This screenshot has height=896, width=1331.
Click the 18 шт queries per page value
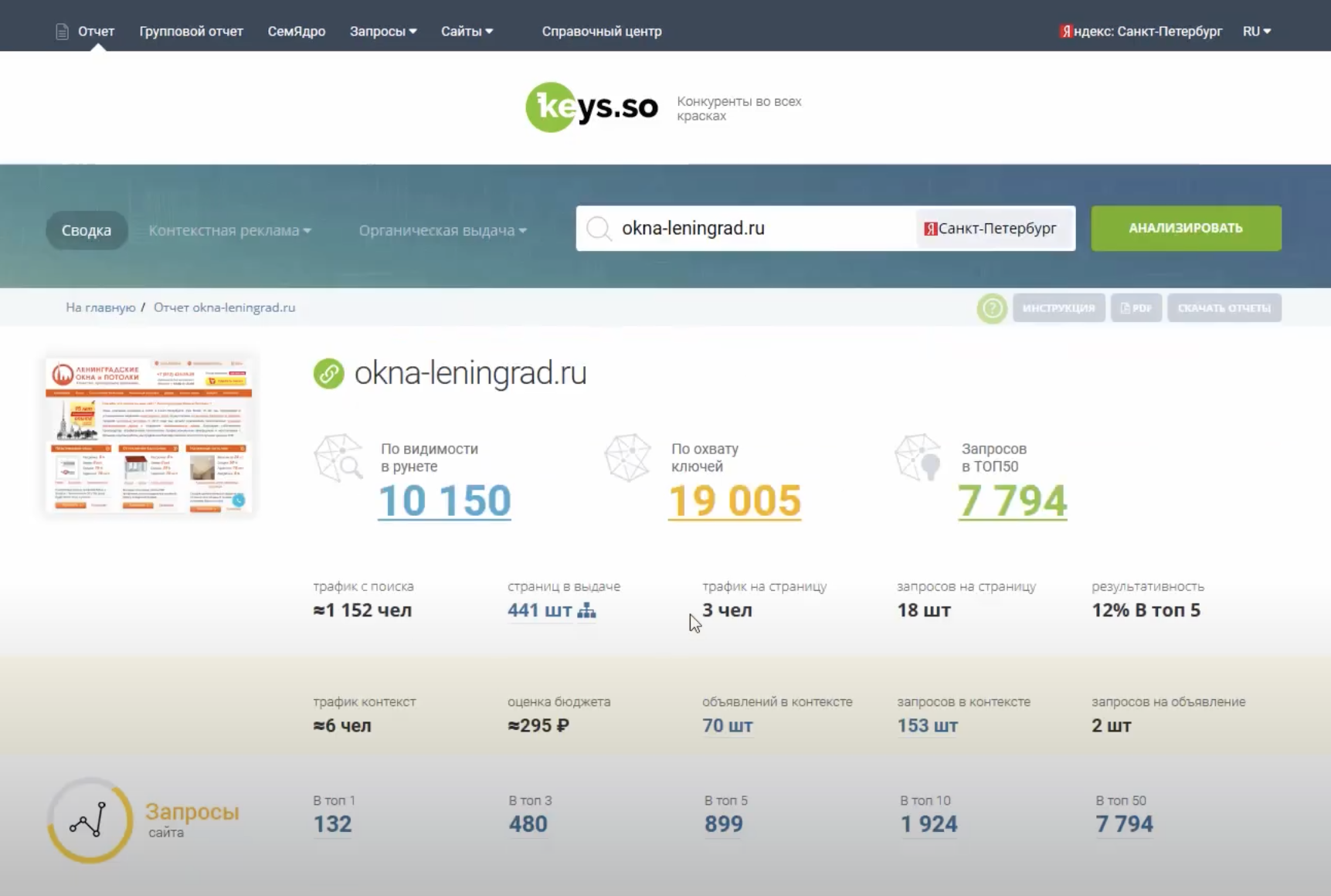(924, 610)
